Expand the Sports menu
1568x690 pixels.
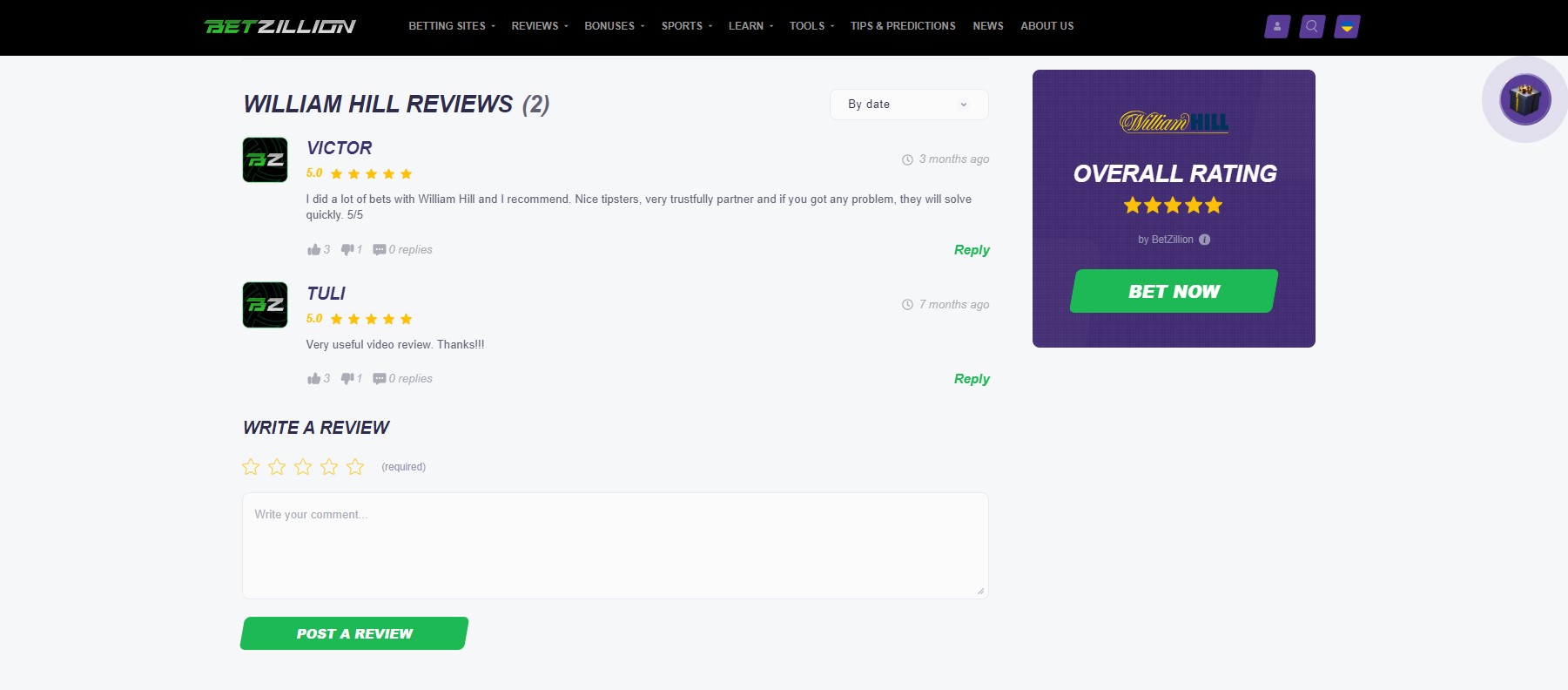pos(686,26)
